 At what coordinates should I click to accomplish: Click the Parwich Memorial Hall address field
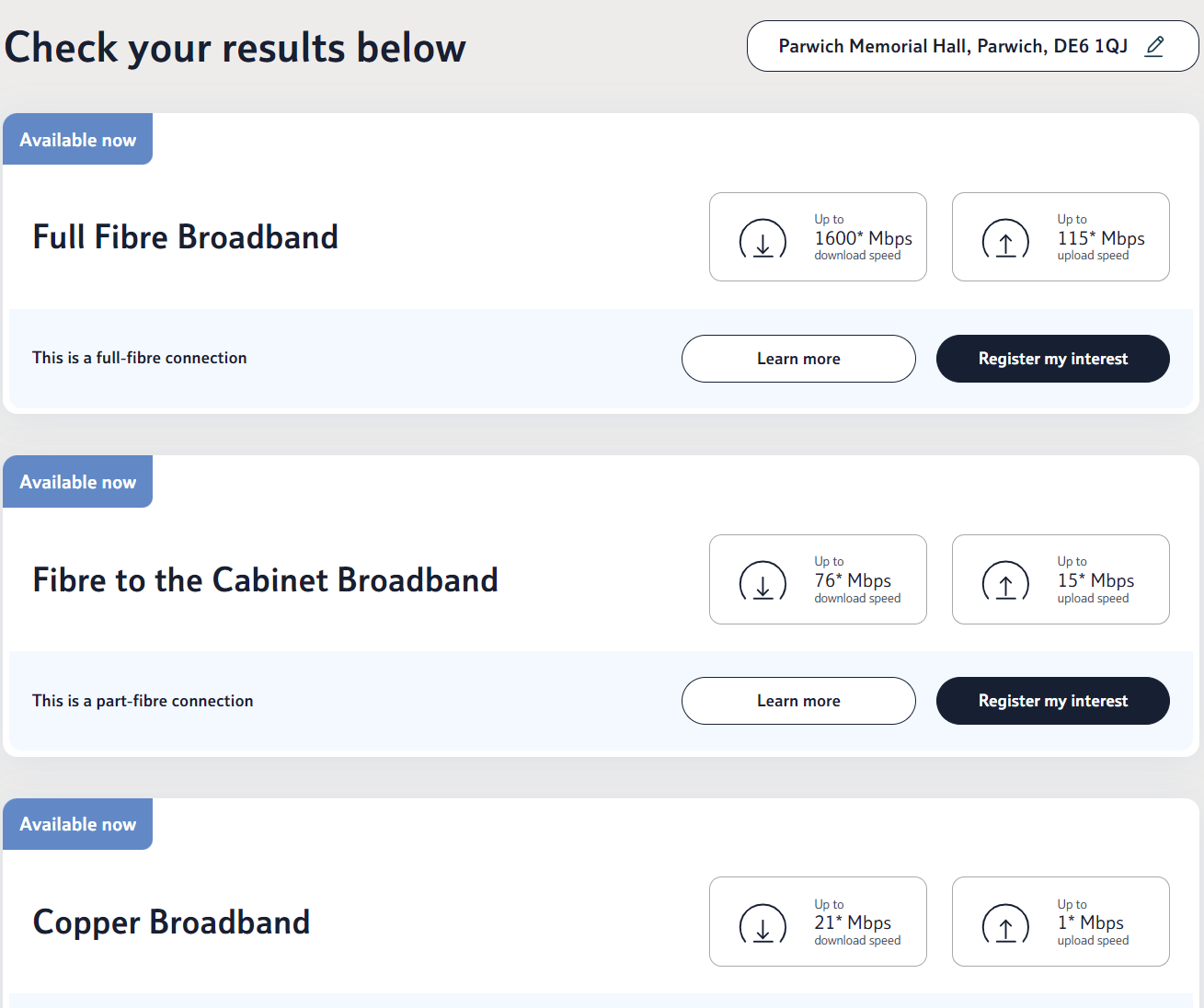tap(952, 46)
